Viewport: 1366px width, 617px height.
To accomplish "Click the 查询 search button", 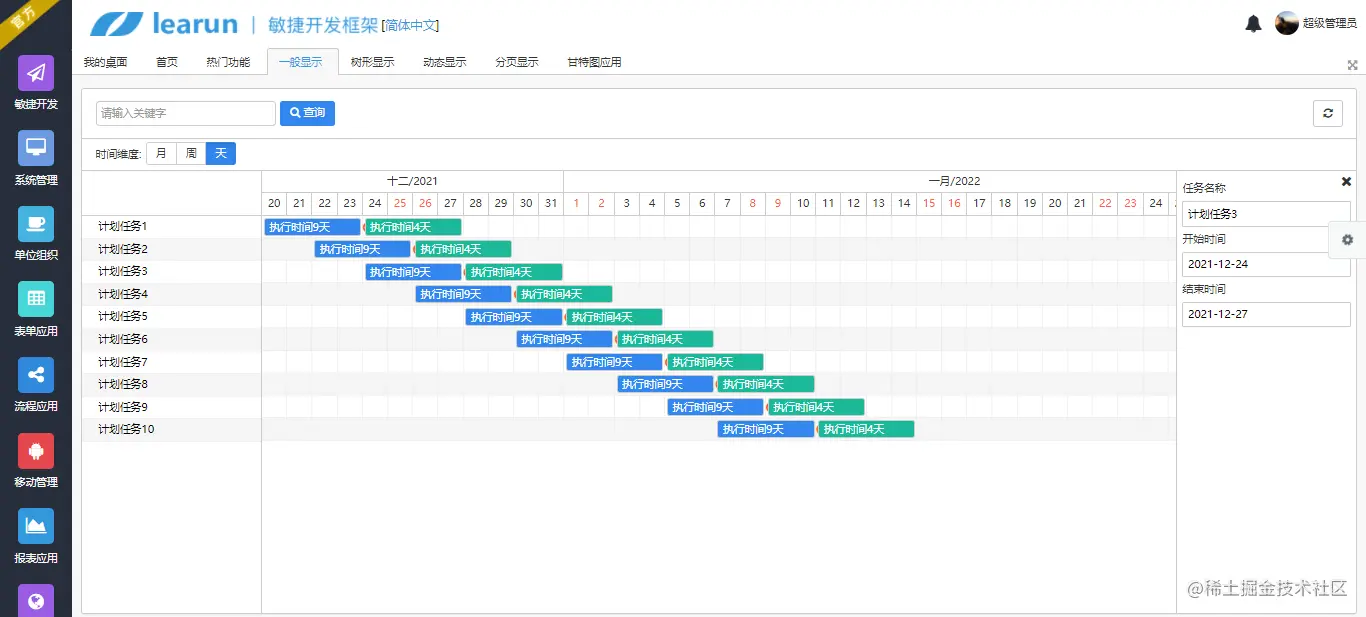I will 307,113.
